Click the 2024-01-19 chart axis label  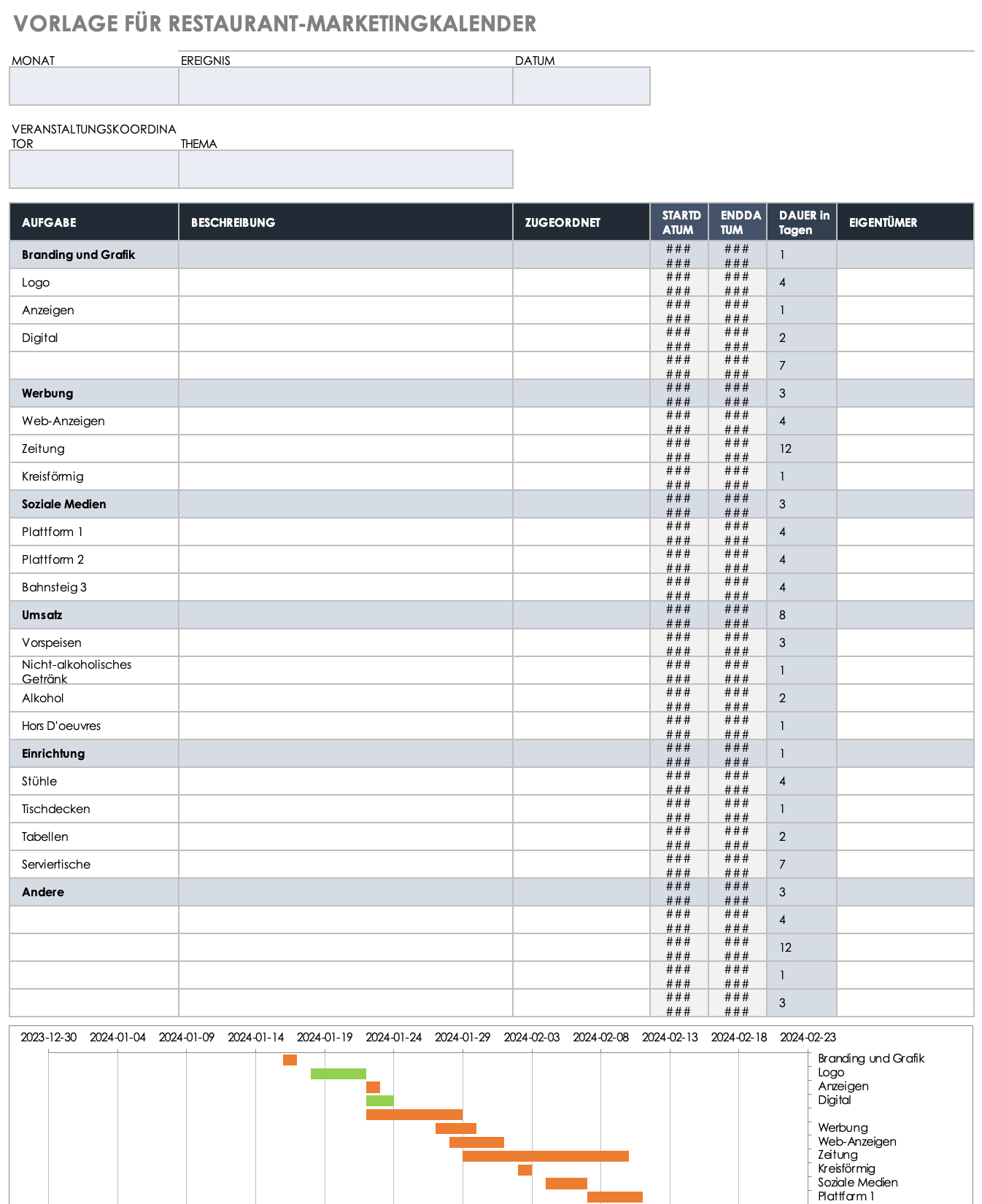325,1037
